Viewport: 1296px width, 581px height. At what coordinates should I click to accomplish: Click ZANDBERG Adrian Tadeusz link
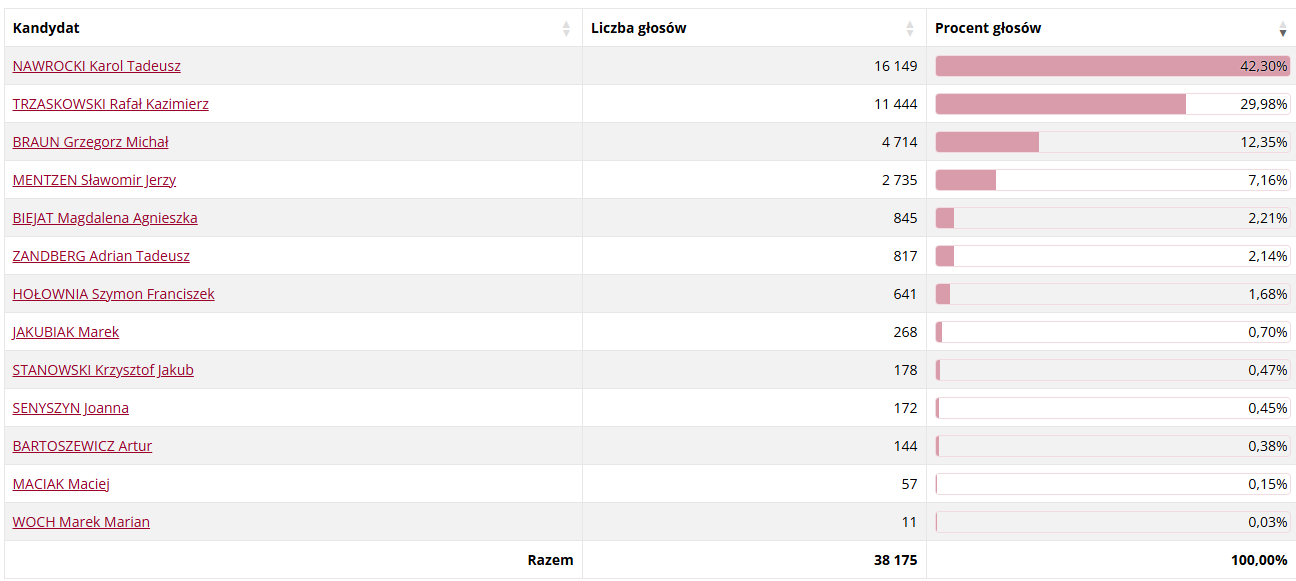(101, 256)
